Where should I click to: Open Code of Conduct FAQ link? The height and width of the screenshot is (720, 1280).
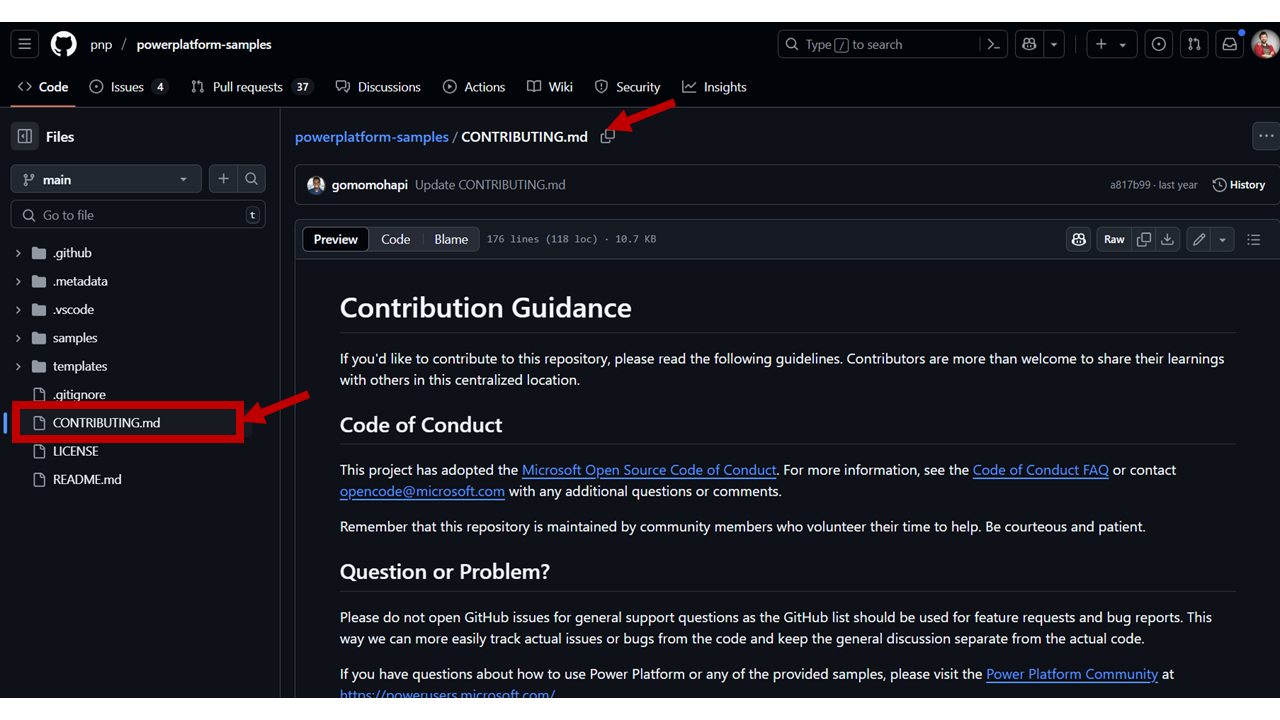[1040, 470]
